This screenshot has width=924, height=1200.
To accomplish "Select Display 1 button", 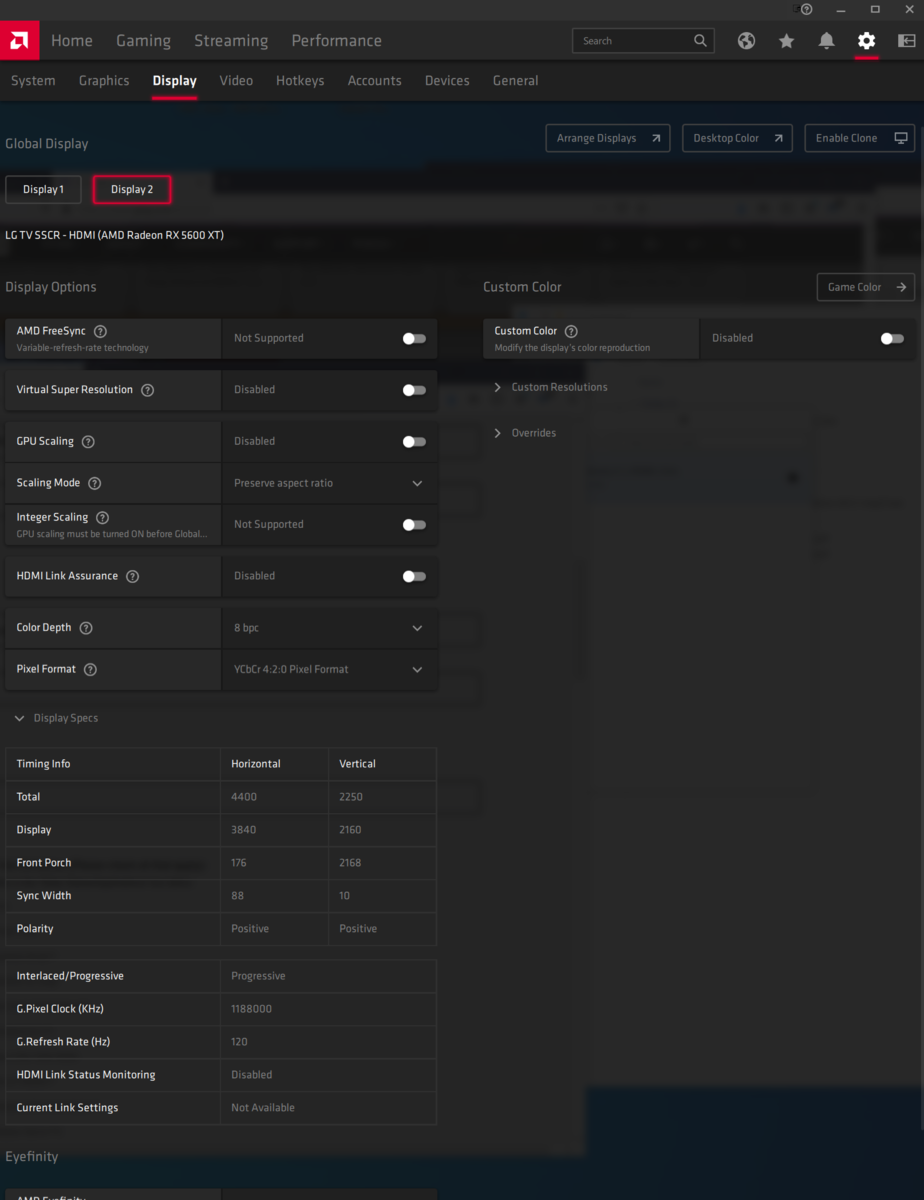I will (x=43, y=190).
